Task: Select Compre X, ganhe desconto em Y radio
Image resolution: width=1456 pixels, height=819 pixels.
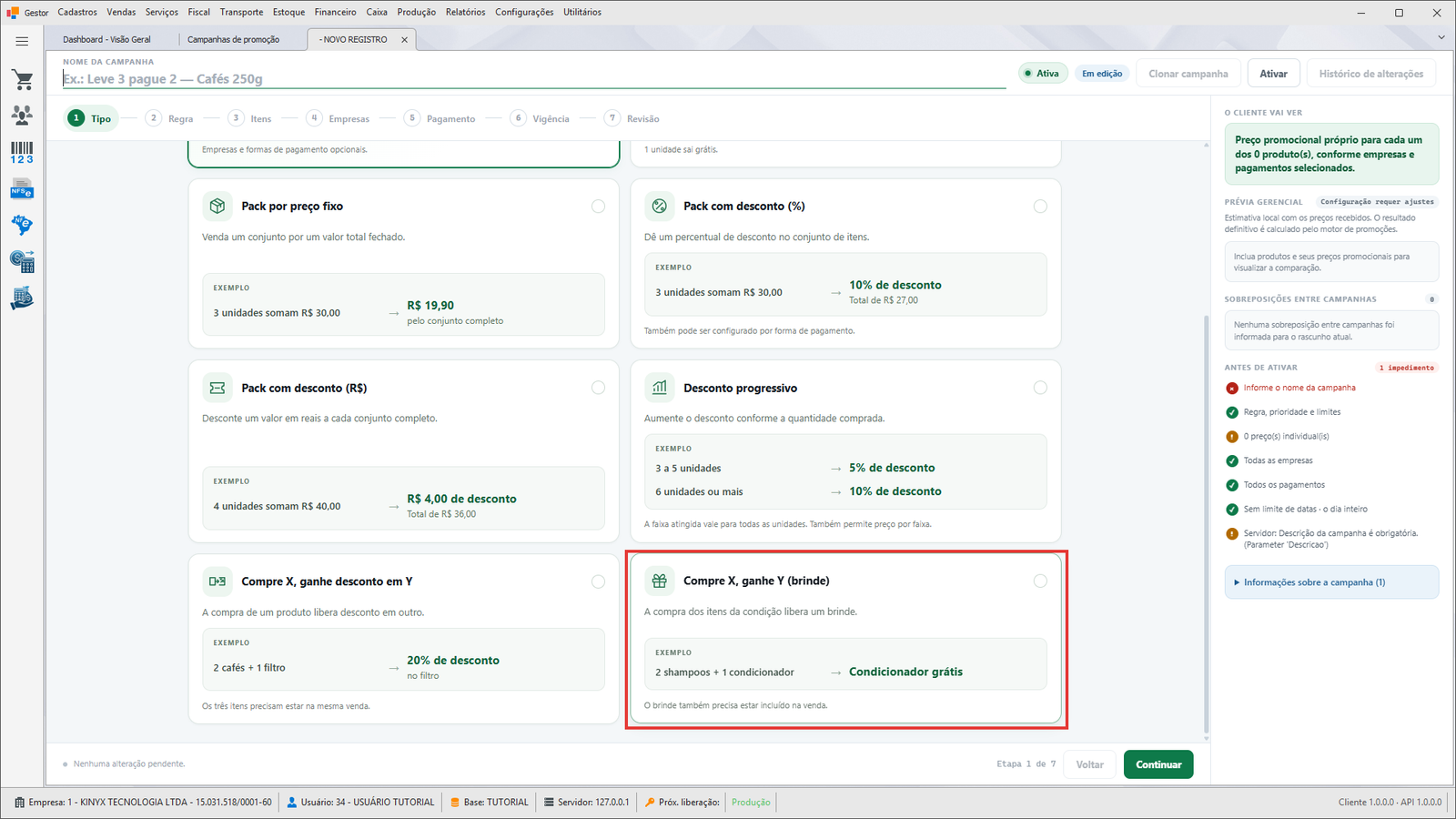Action: click(598, 581)
